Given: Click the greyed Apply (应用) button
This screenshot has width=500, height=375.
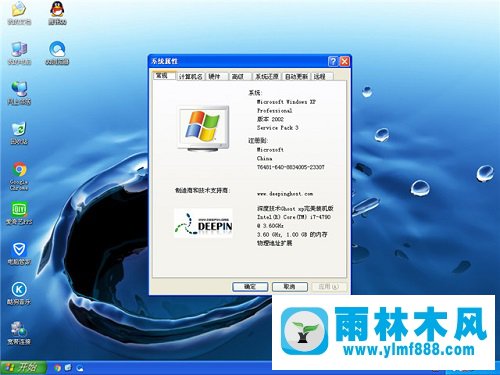Looking at the screenshot, I should pos(329,287).
